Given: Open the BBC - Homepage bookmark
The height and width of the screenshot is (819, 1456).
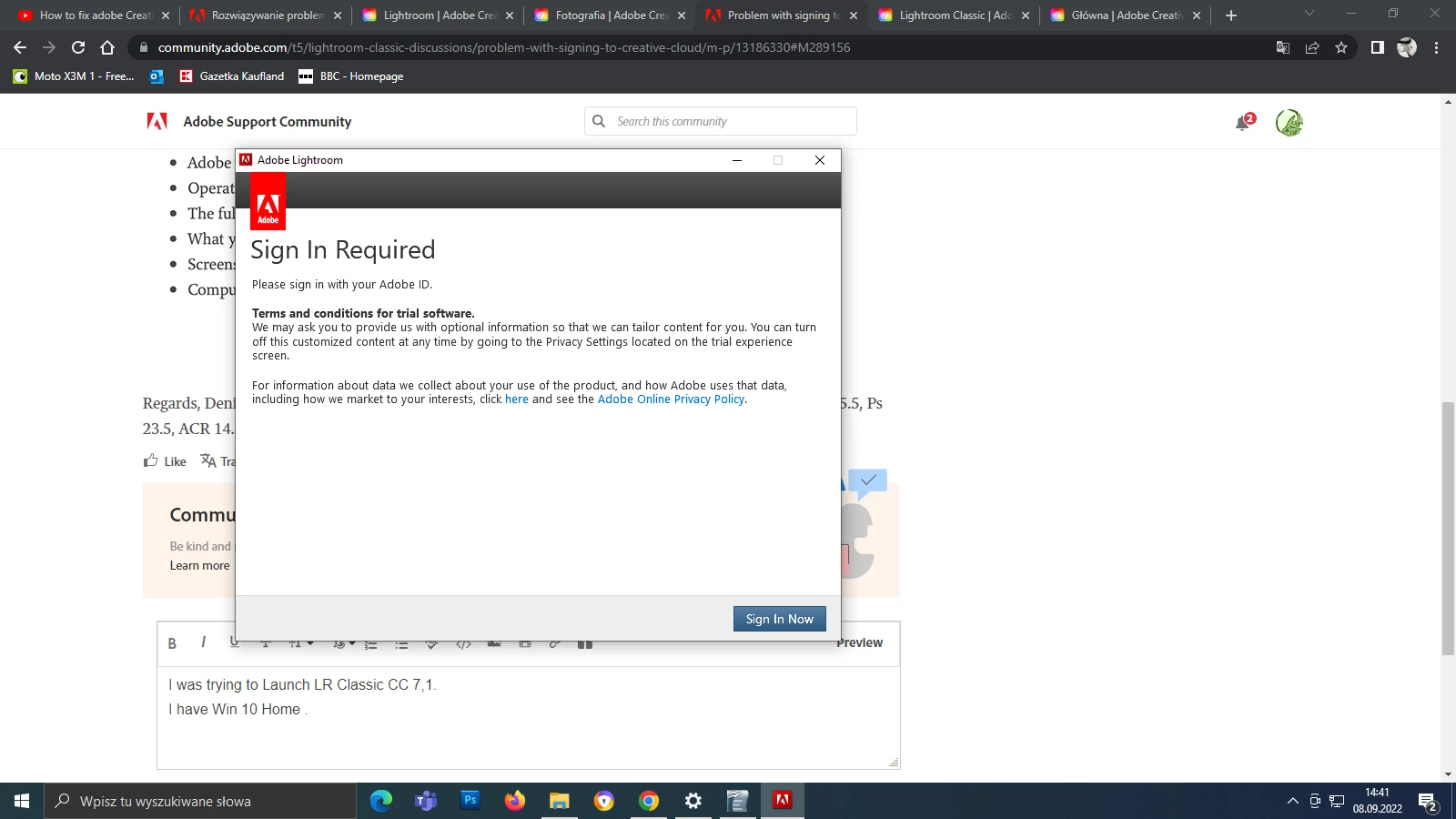Looking at the screenshot, I should pyautogui.click(x=351, y=76).
